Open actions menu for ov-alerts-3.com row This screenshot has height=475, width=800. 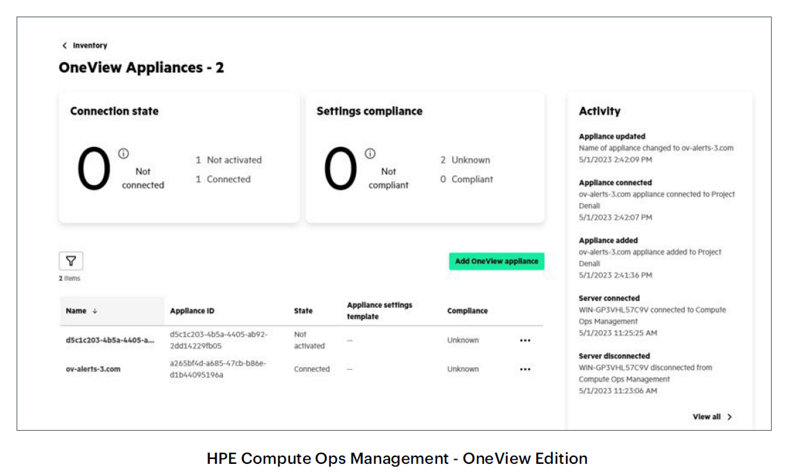(x=525, y=369)
